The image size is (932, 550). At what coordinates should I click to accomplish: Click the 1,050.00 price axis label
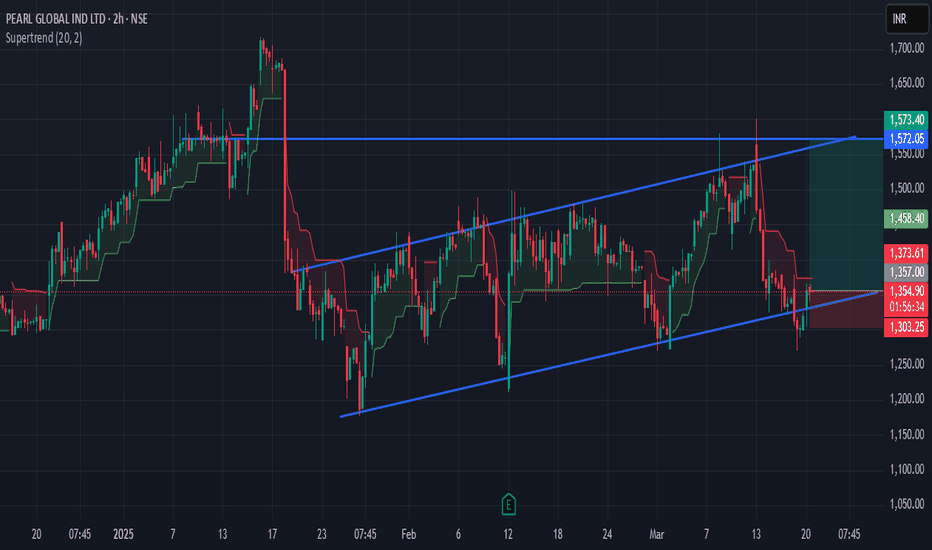(906, 504)
